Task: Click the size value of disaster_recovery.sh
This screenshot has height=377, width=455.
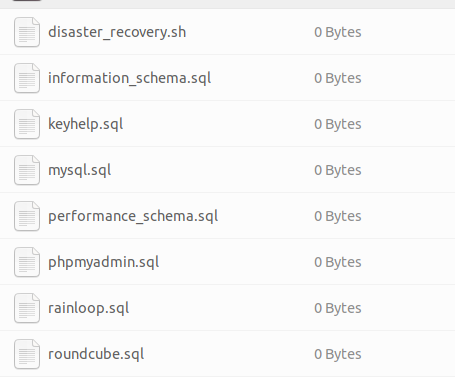Action: point(338,32)
